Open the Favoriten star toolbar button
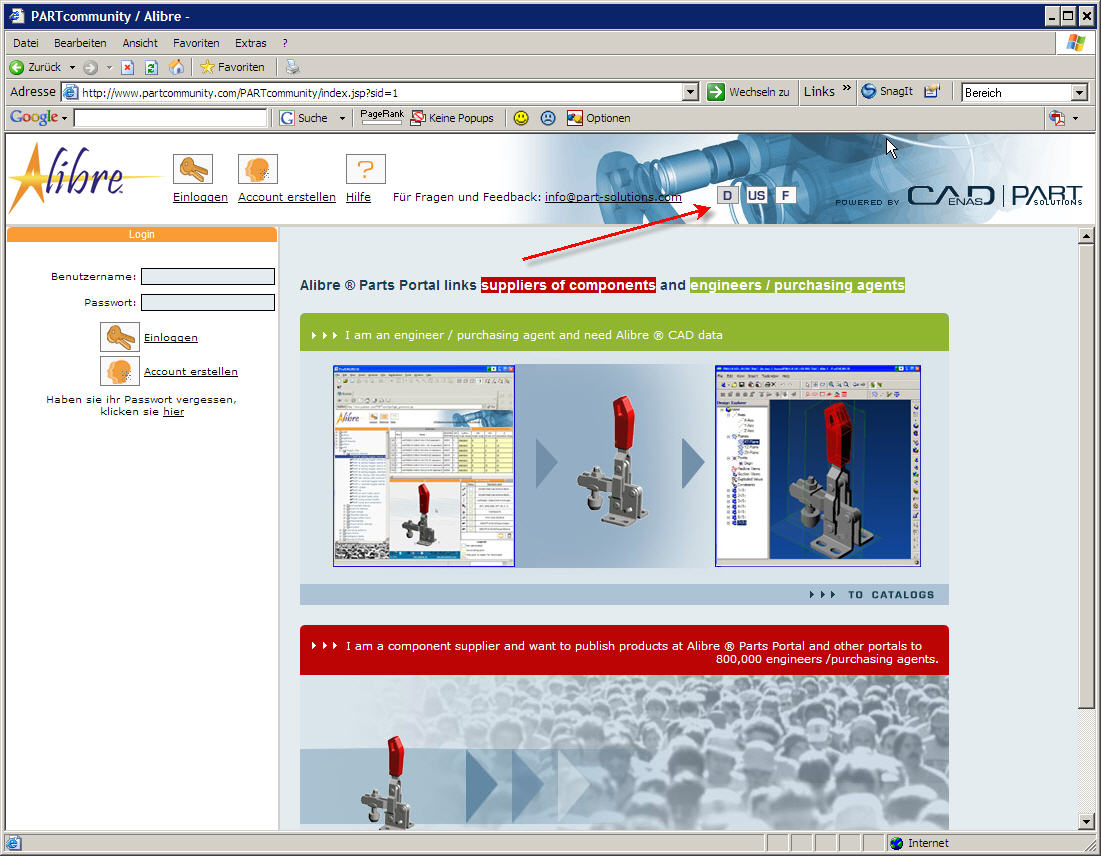The height and width of the screenshot is (856, 1101). [x=232, y=67]
